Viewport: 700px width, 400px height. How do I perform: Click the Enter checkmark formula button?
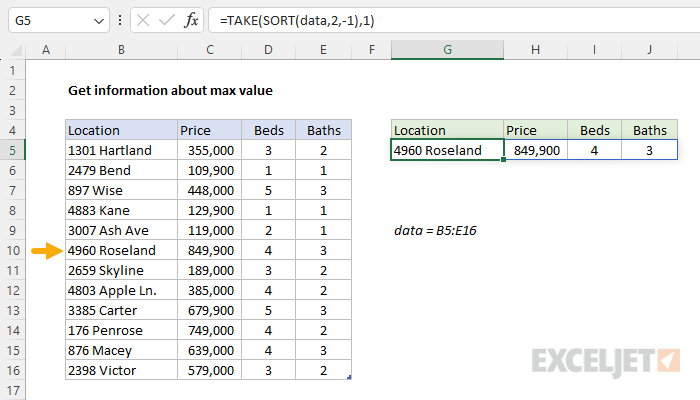(x=167, y=21)
